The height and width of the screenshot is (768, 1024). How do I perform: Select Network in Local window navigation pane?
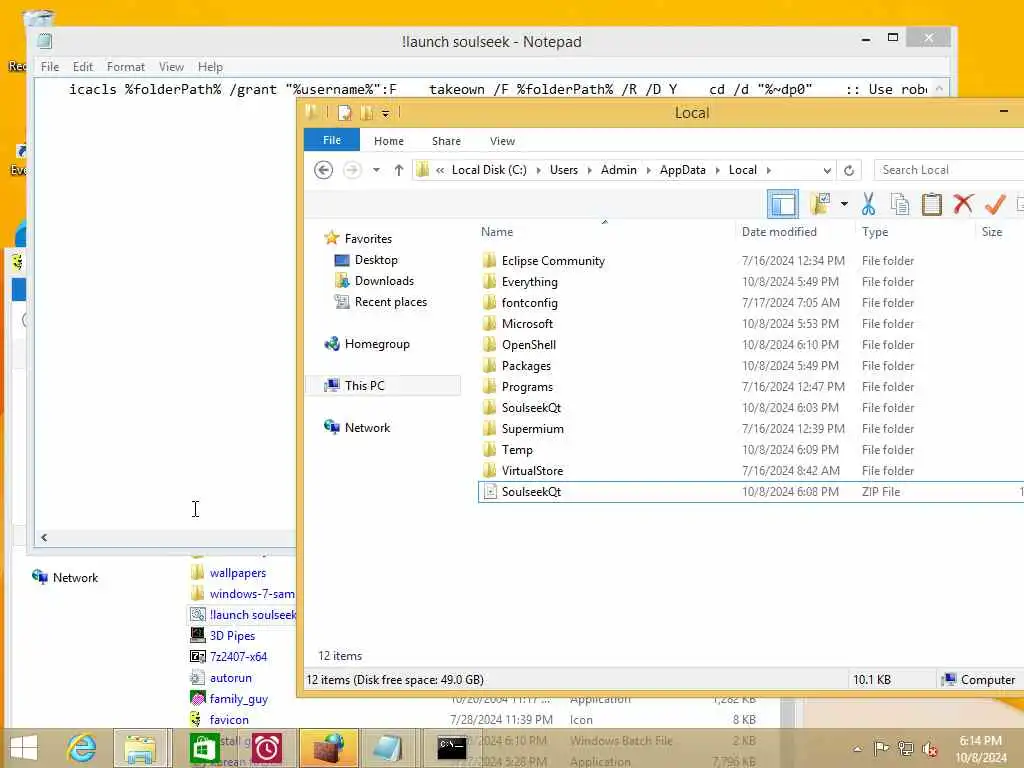coord(367,428)
